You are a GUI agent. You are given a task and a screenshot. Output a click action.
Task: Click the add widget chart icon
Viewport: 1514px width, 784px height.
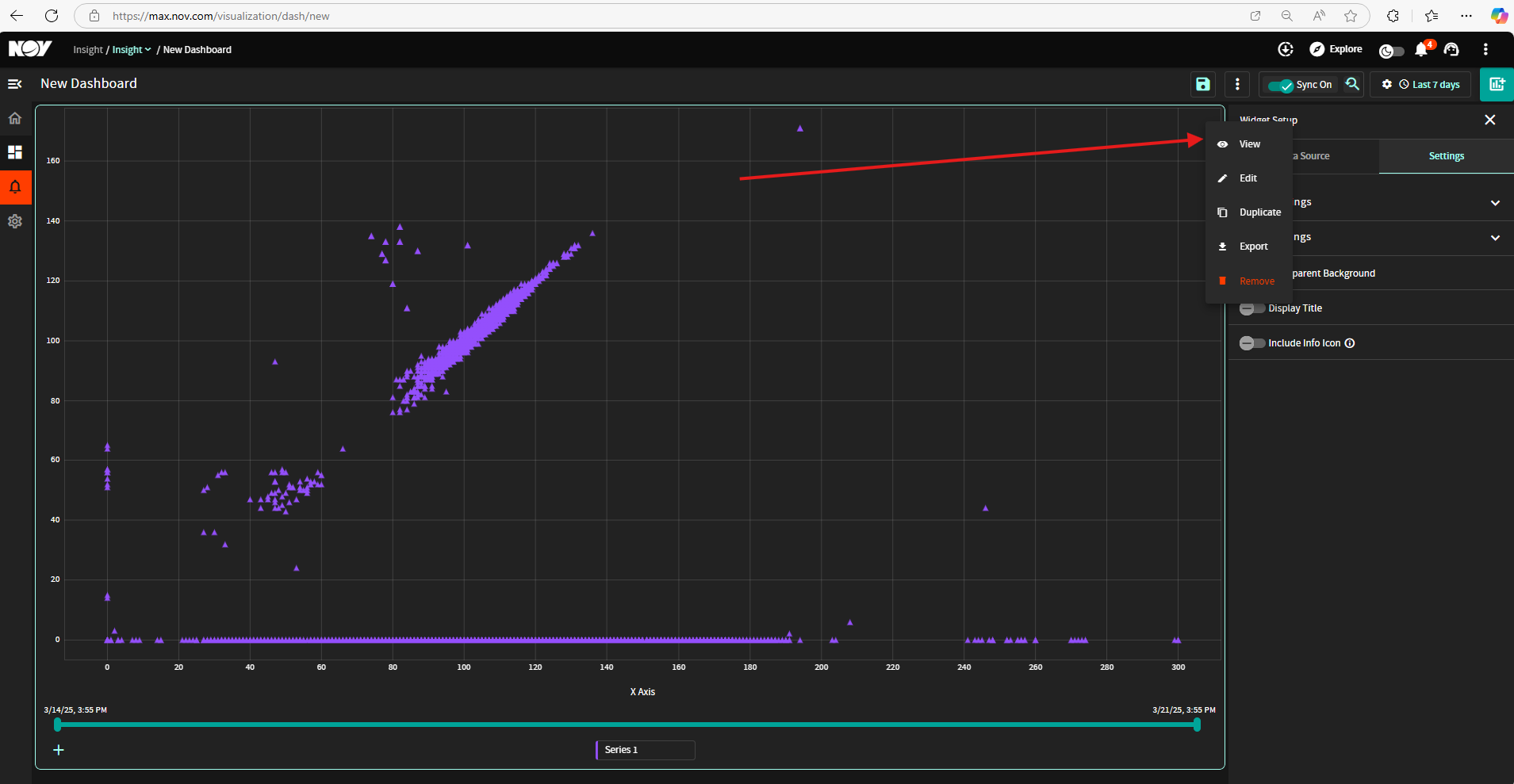coord(1497,84)
